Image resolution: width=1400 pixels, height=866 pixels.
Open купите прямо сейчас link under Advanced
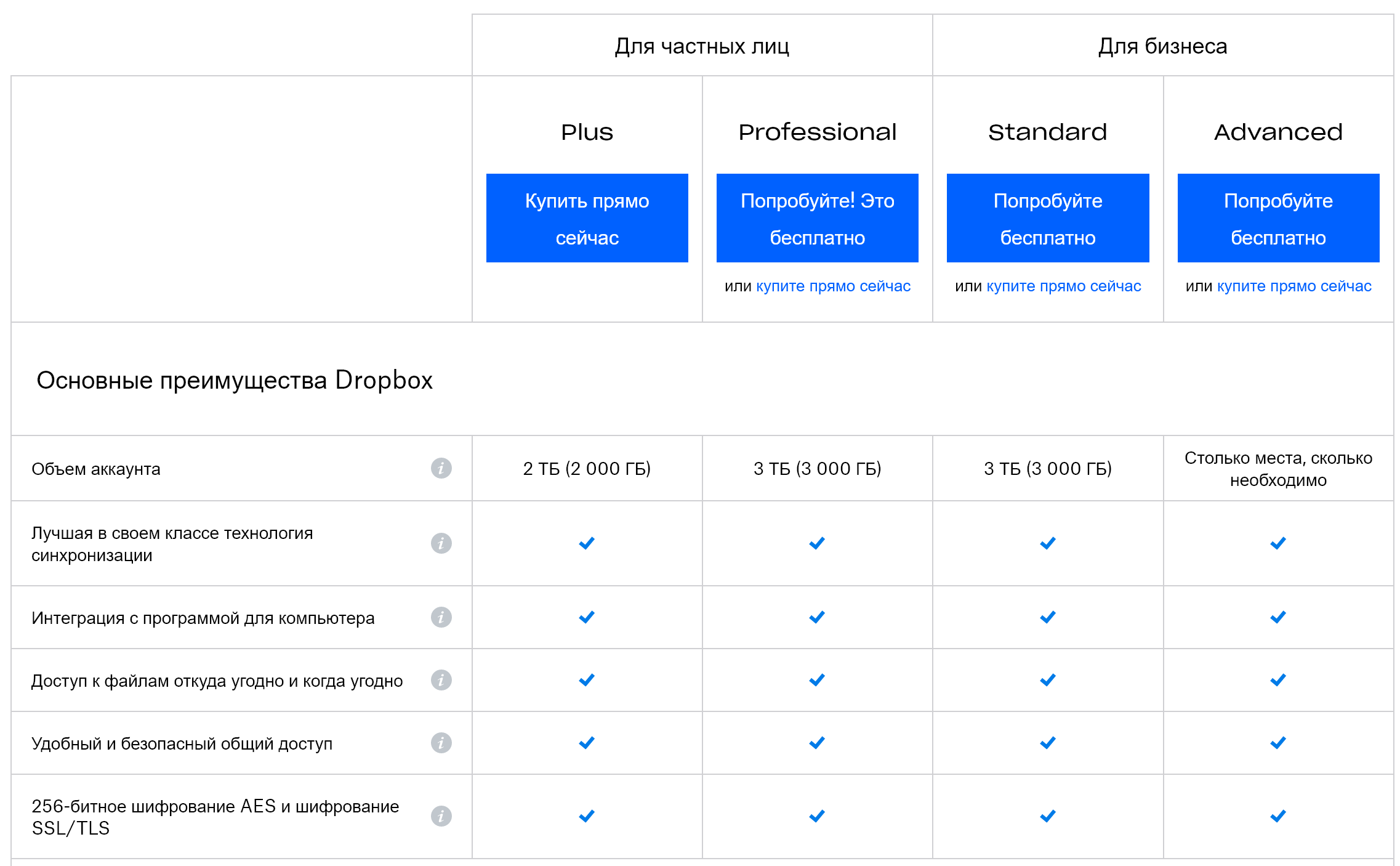click(1294, 286)
